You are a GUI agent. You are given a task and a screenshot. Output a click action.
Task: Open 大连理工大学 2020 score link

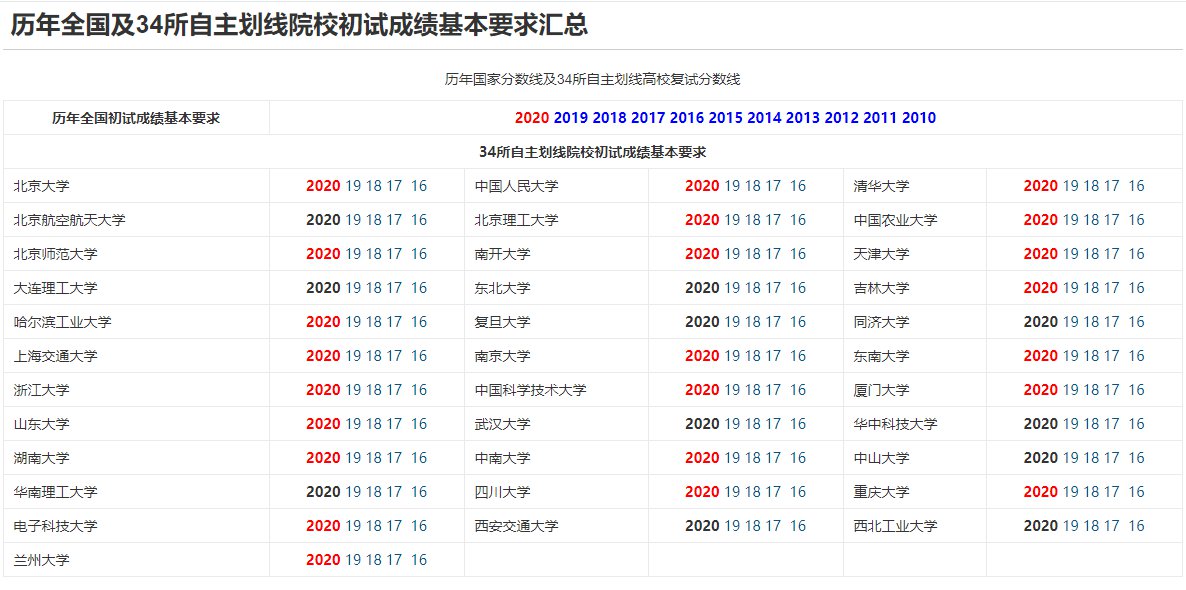tap(323, 288)
